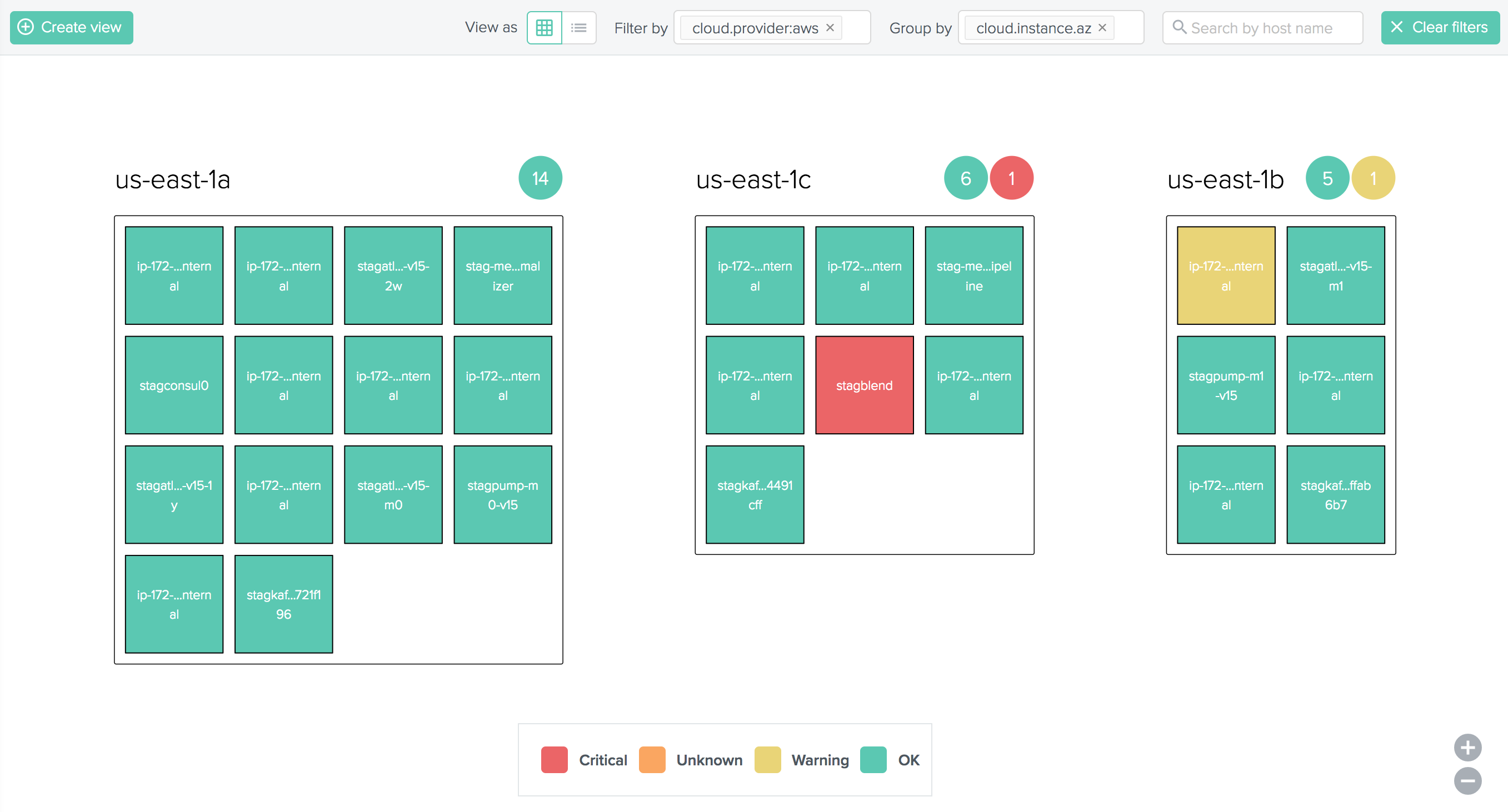Toggle grid view display mode

(x=545, y=27)
